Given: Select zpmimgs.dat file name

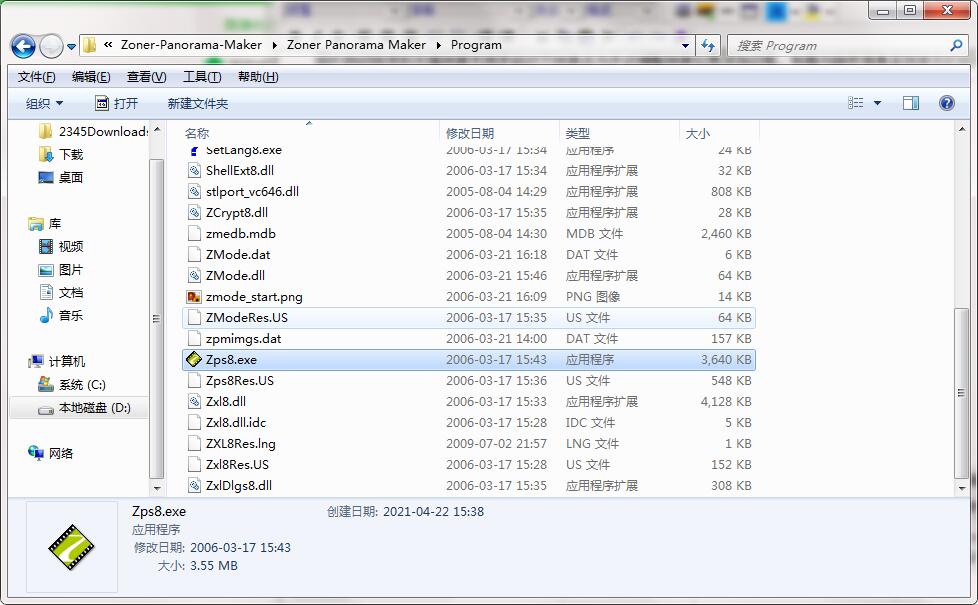Looking at the screenshot, I should pos(243,339).
